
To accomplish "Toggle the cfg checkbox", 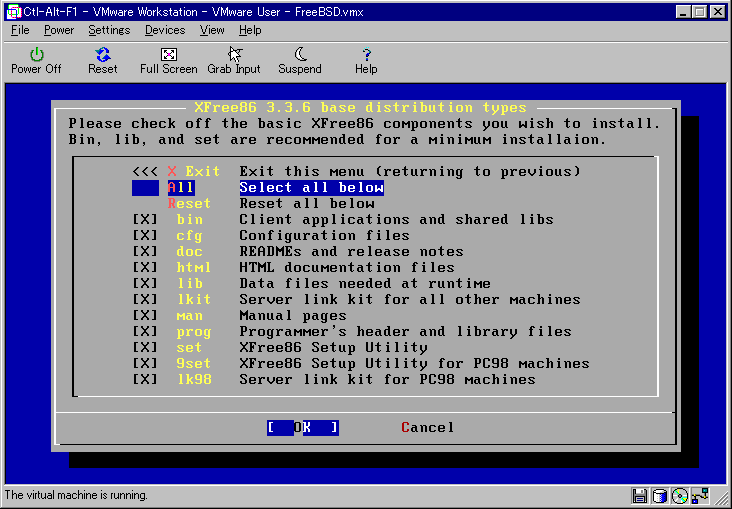I will (x=145, y=235).
